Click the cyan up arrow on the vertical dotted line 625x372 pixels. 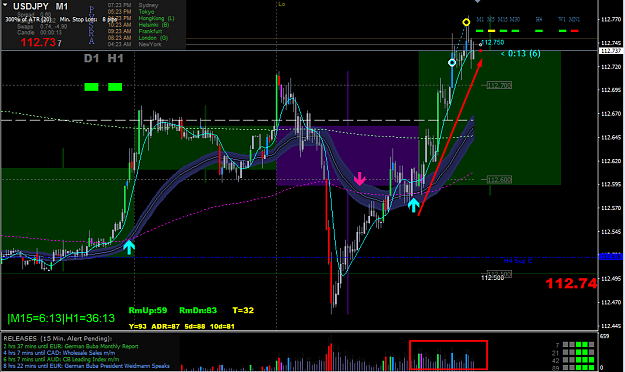128,247
